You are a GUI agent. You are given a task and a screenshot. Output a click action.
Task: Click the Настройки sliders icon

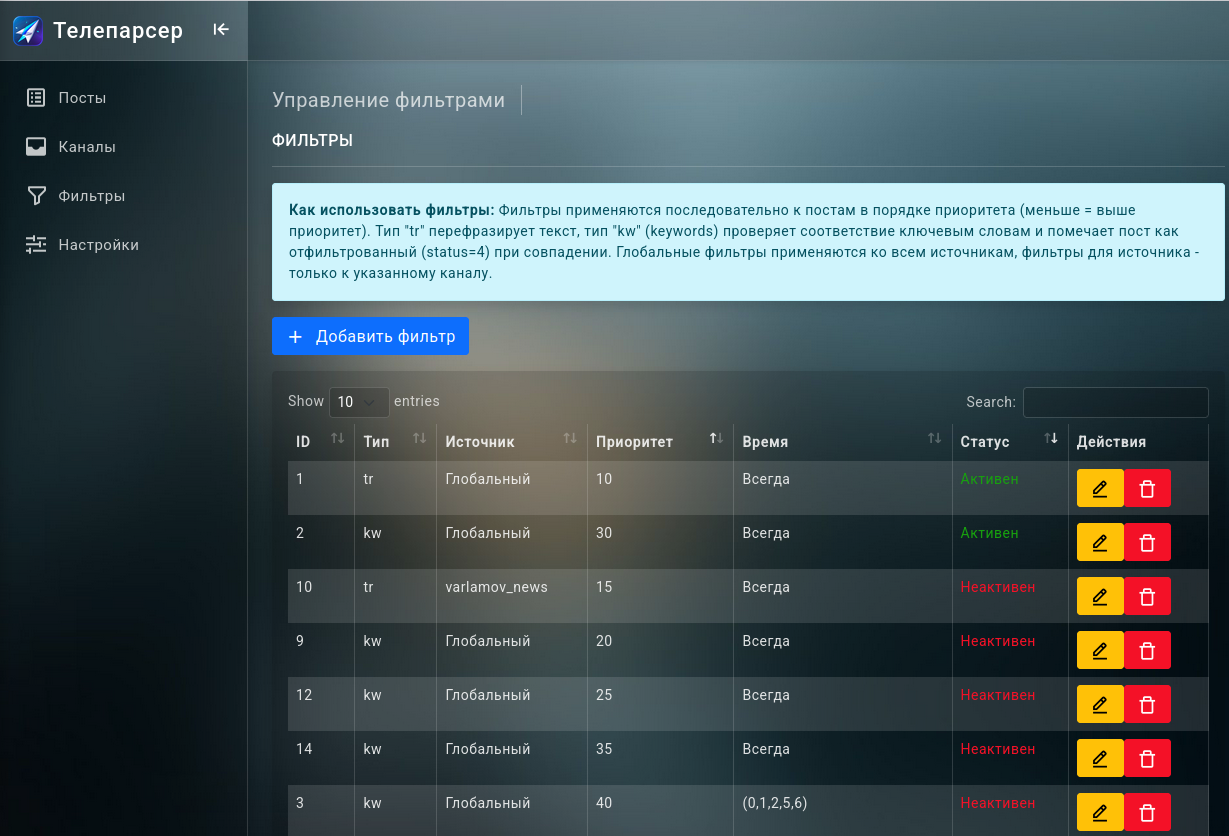pyautogui.click(x=36, y=244)
